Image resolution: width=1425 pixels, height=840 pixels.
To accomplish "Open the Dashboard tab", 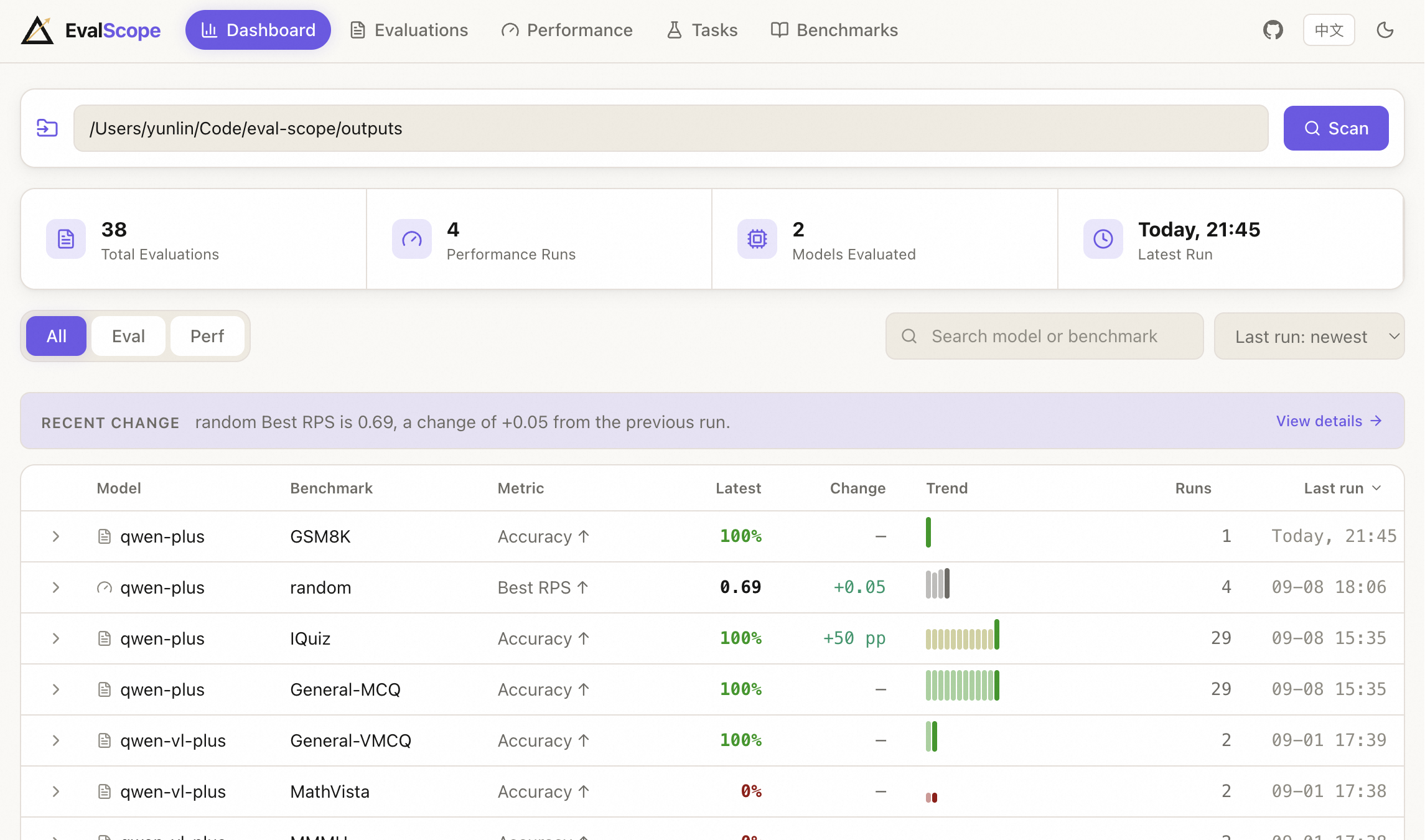I will point(258,30).
